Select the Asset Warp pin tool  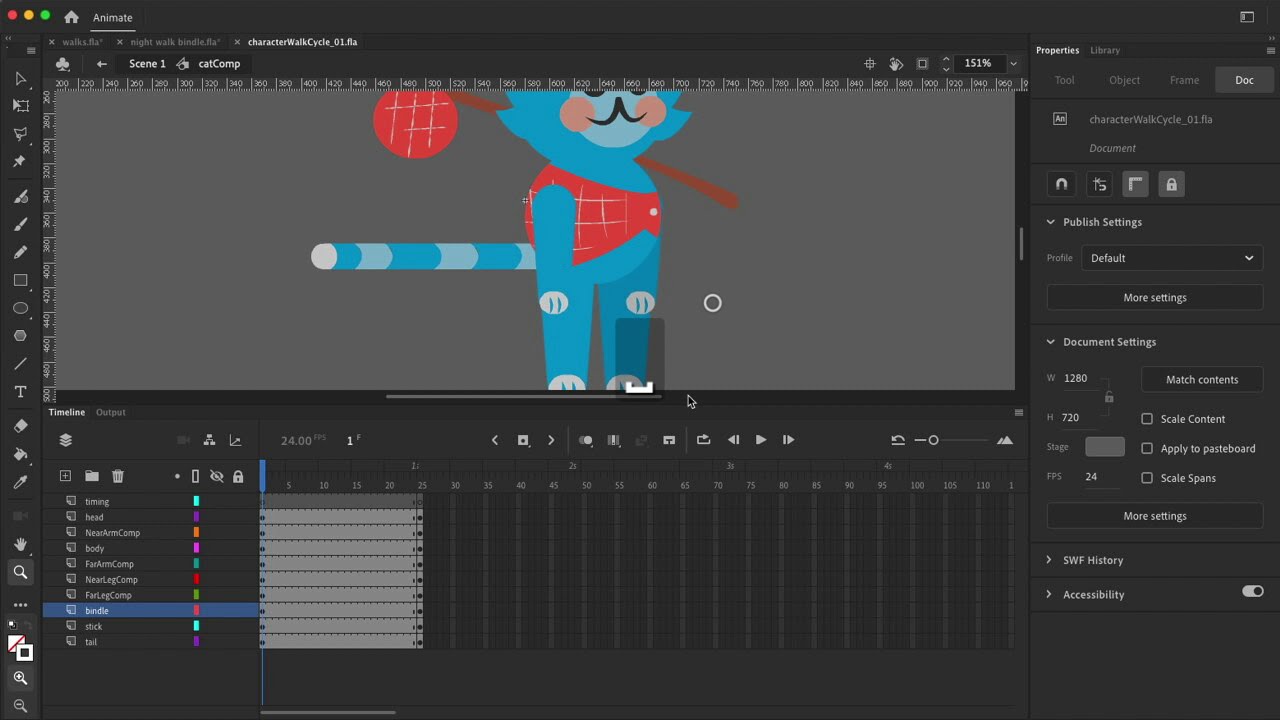click(x=20, y=161)
